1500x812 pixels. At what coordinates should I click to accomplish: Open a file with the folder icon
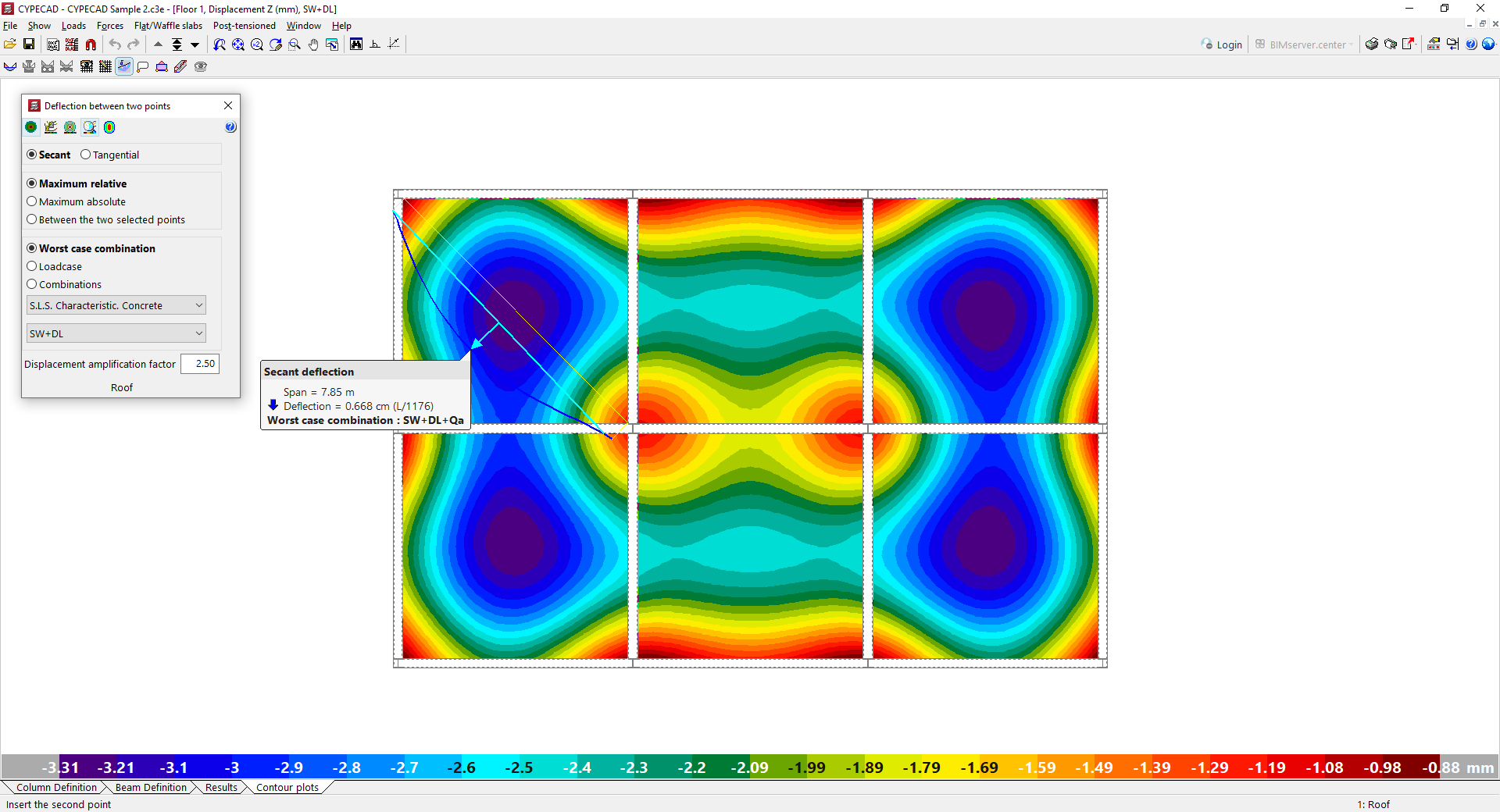10,45
